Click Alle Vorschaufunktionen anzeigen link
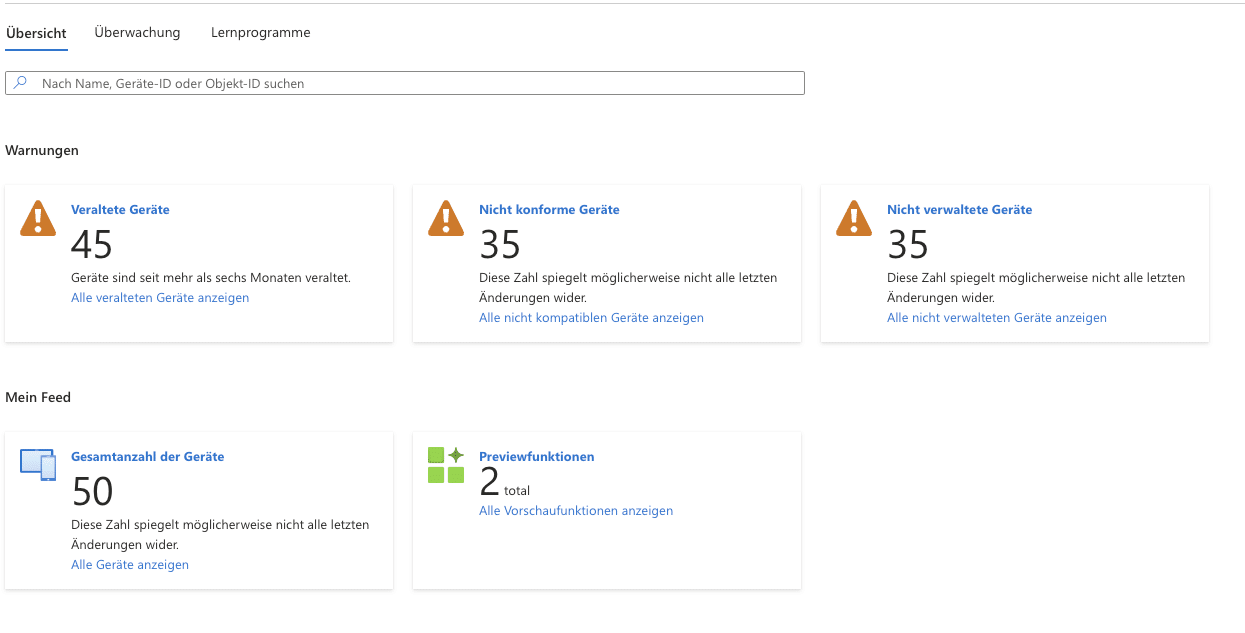Viewport: 1245px width, 633px height. [x=576, y=511]
